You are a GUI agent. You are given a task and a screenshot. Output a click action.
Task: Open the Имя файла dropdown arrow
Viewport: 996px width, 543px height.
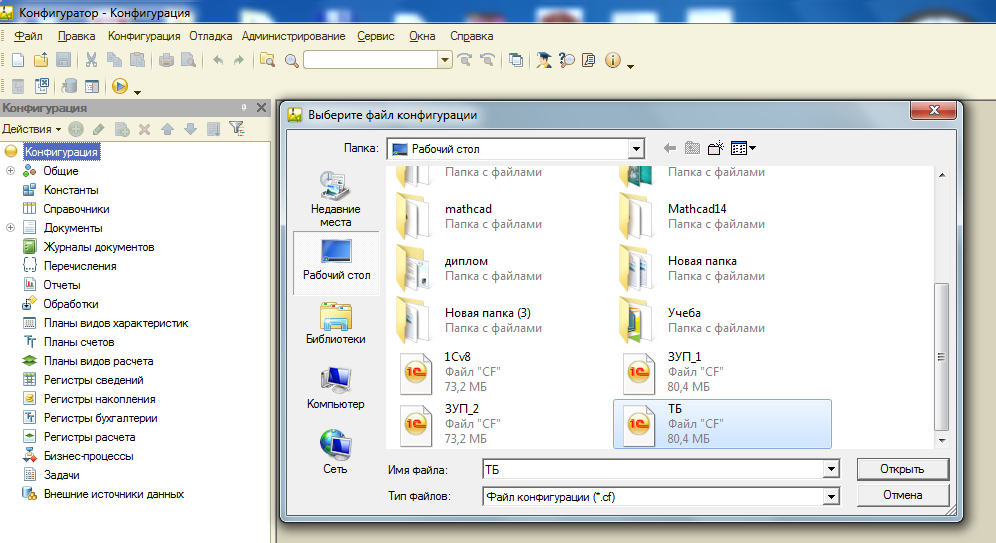coord(831,469)
